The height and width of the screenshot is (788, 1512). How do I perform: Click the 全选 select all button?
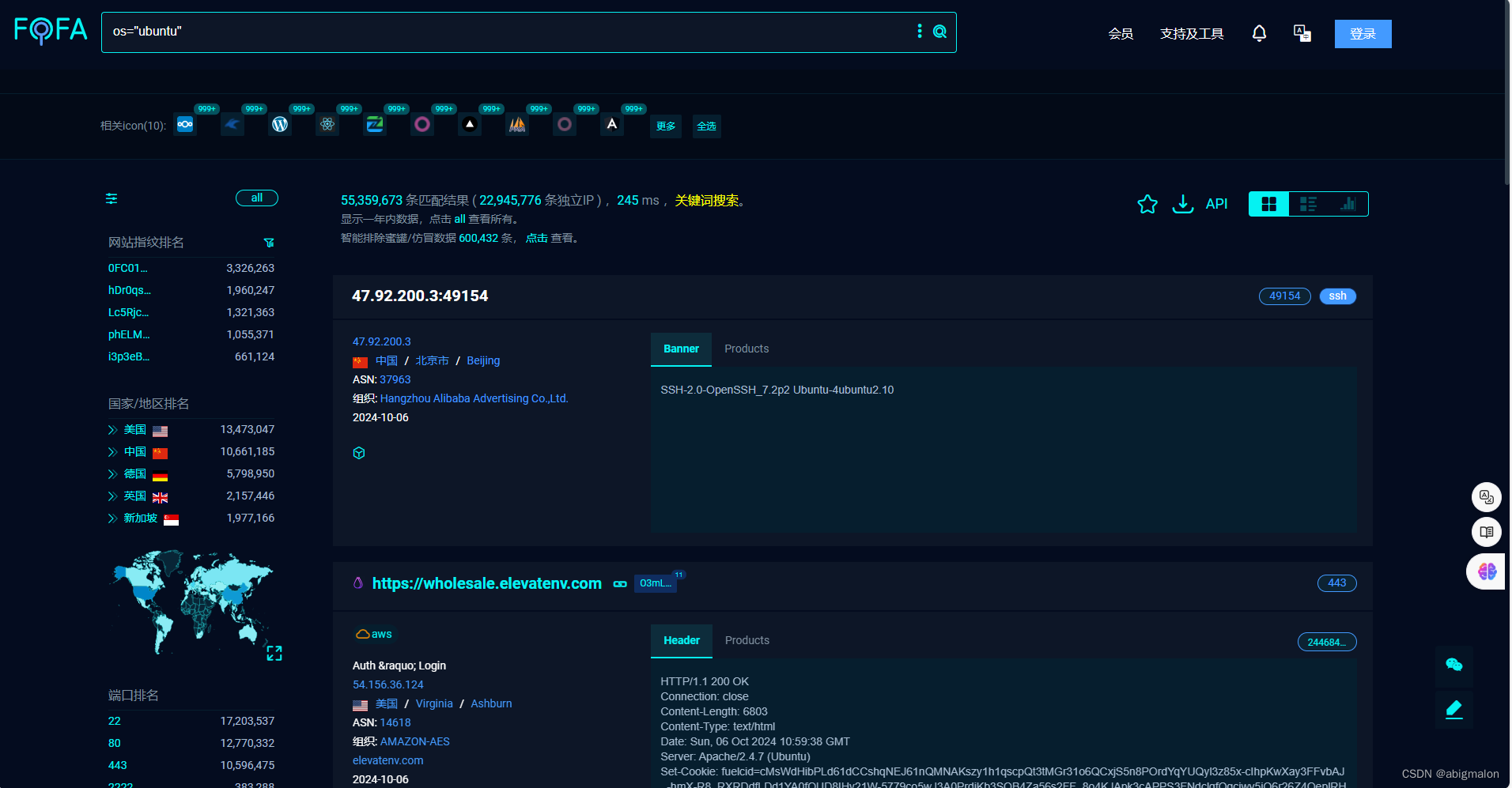(706, 126)
